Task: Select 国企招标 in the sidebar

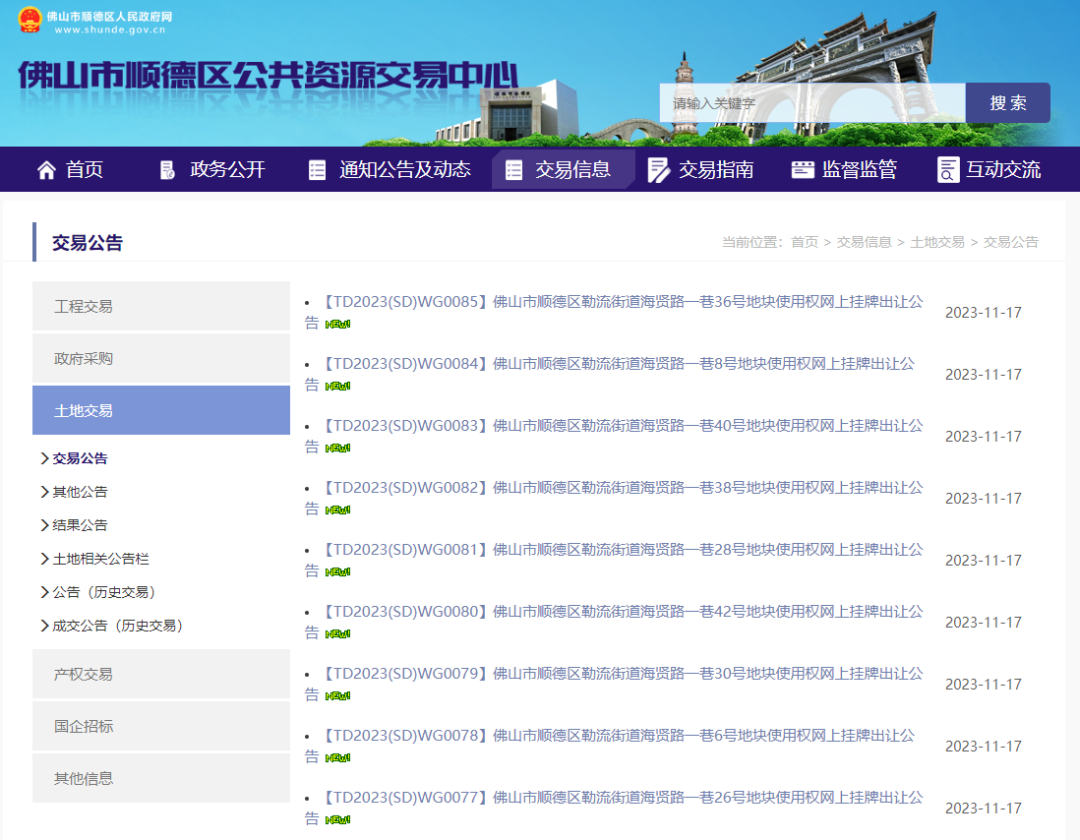Action: point(161,726)
